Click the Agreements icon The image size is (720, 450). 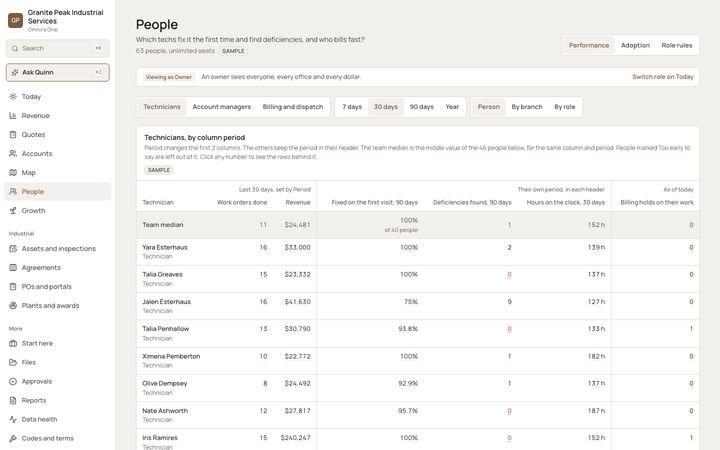pyautogui.click(x=13, y=268)
